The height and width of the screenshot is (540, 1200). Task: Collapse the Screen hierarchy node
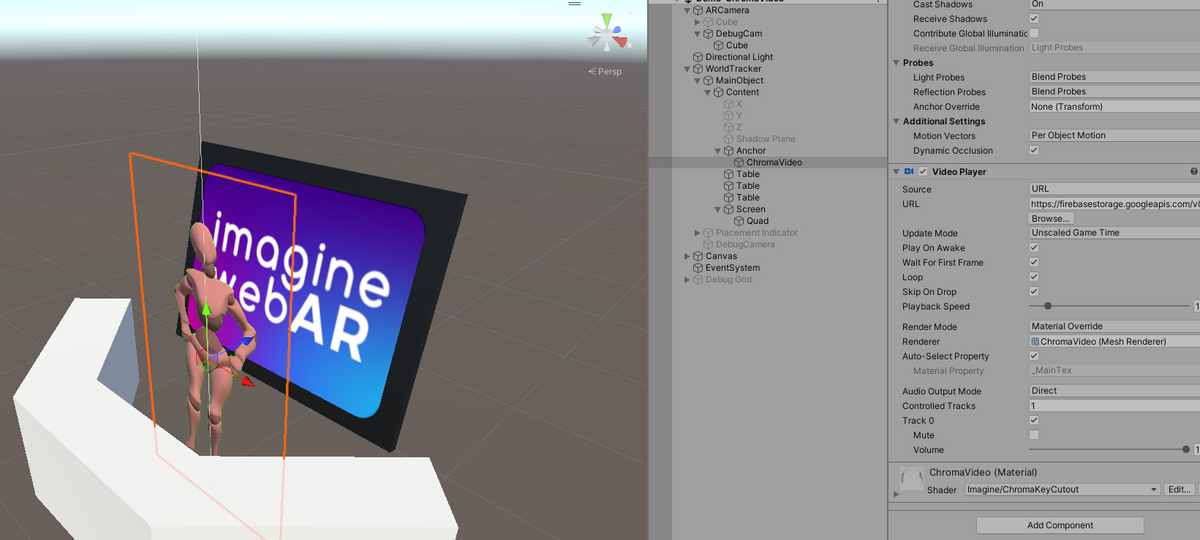719,209
